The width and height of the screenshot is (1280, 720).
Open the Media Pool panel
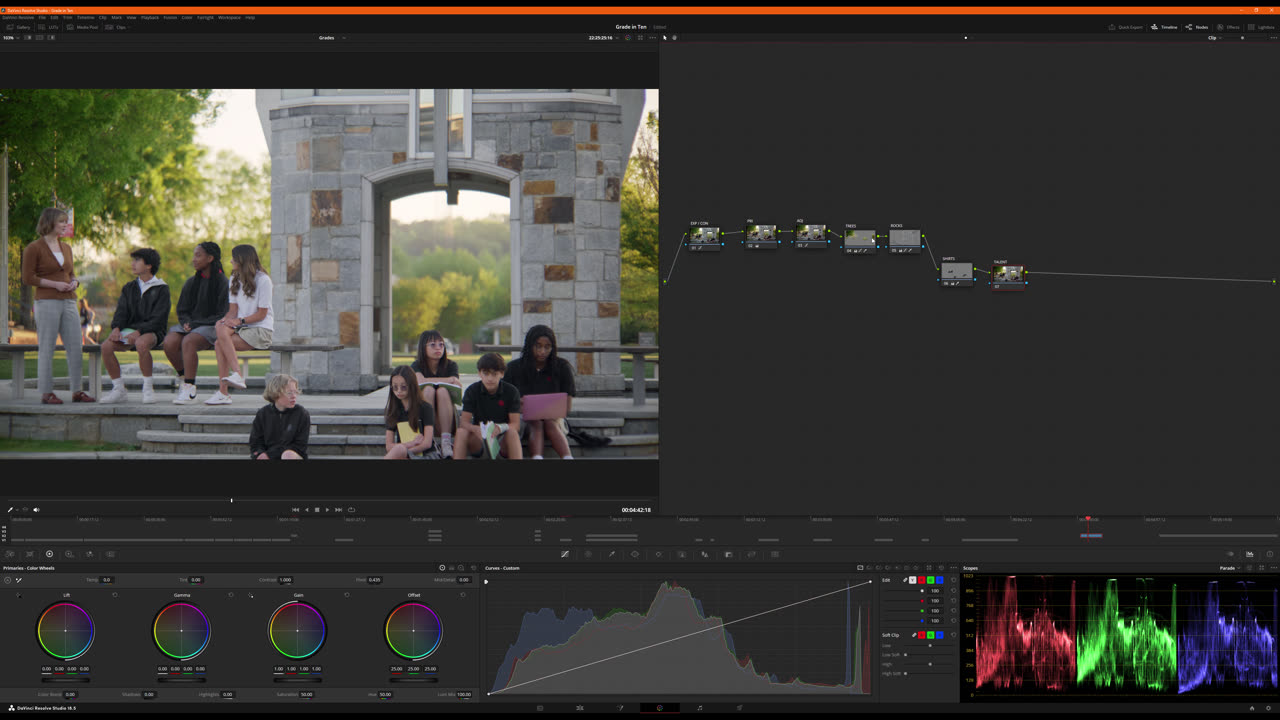coord(83,27)
